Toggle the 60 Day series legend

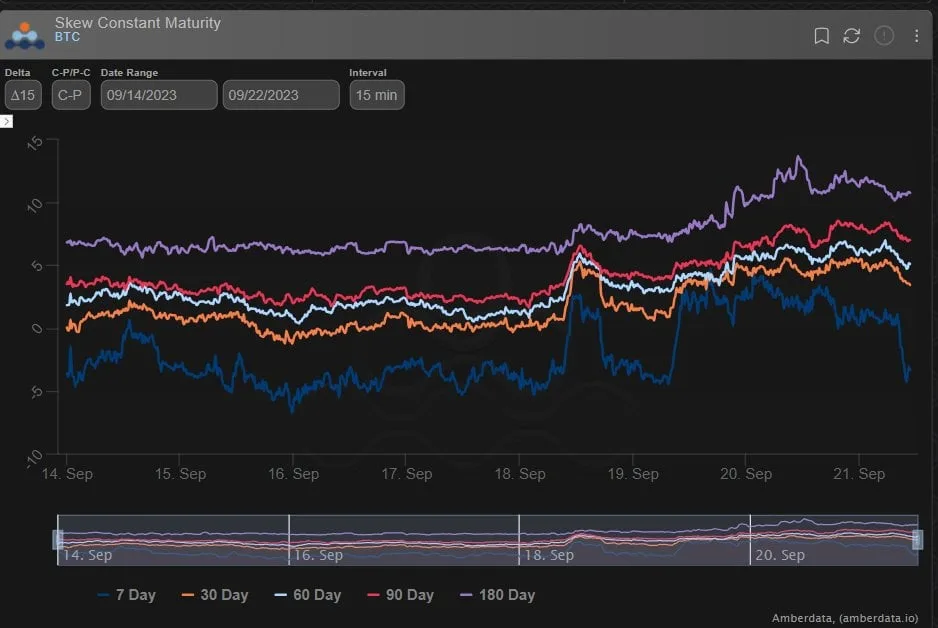[x=307, y=595]
